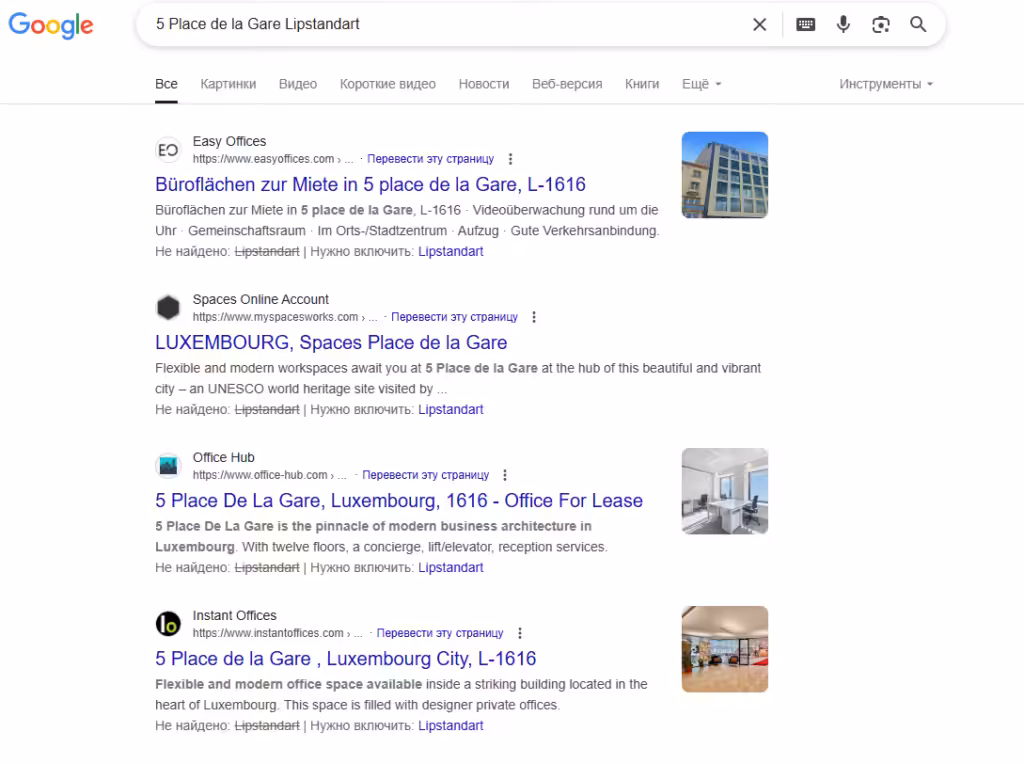
Task: Open three-dot menu for Easy Offices result
Action: [510, 159]
